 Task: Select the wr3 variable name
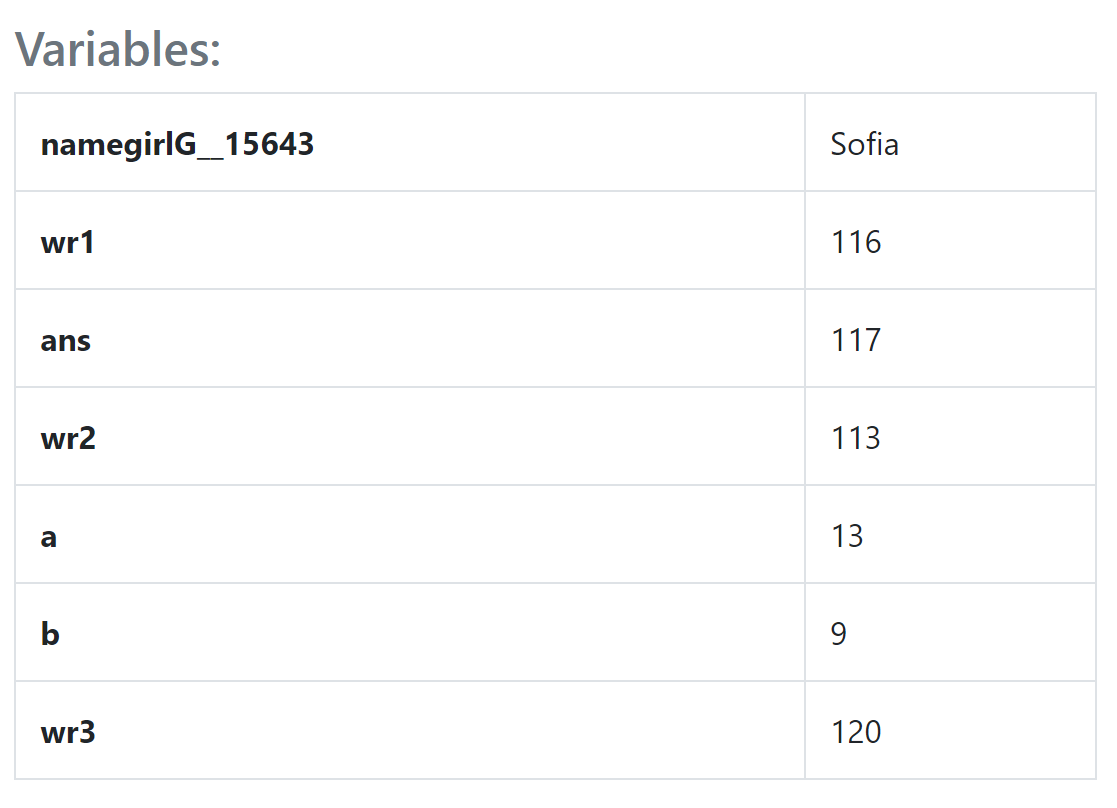tap(68, 732)
